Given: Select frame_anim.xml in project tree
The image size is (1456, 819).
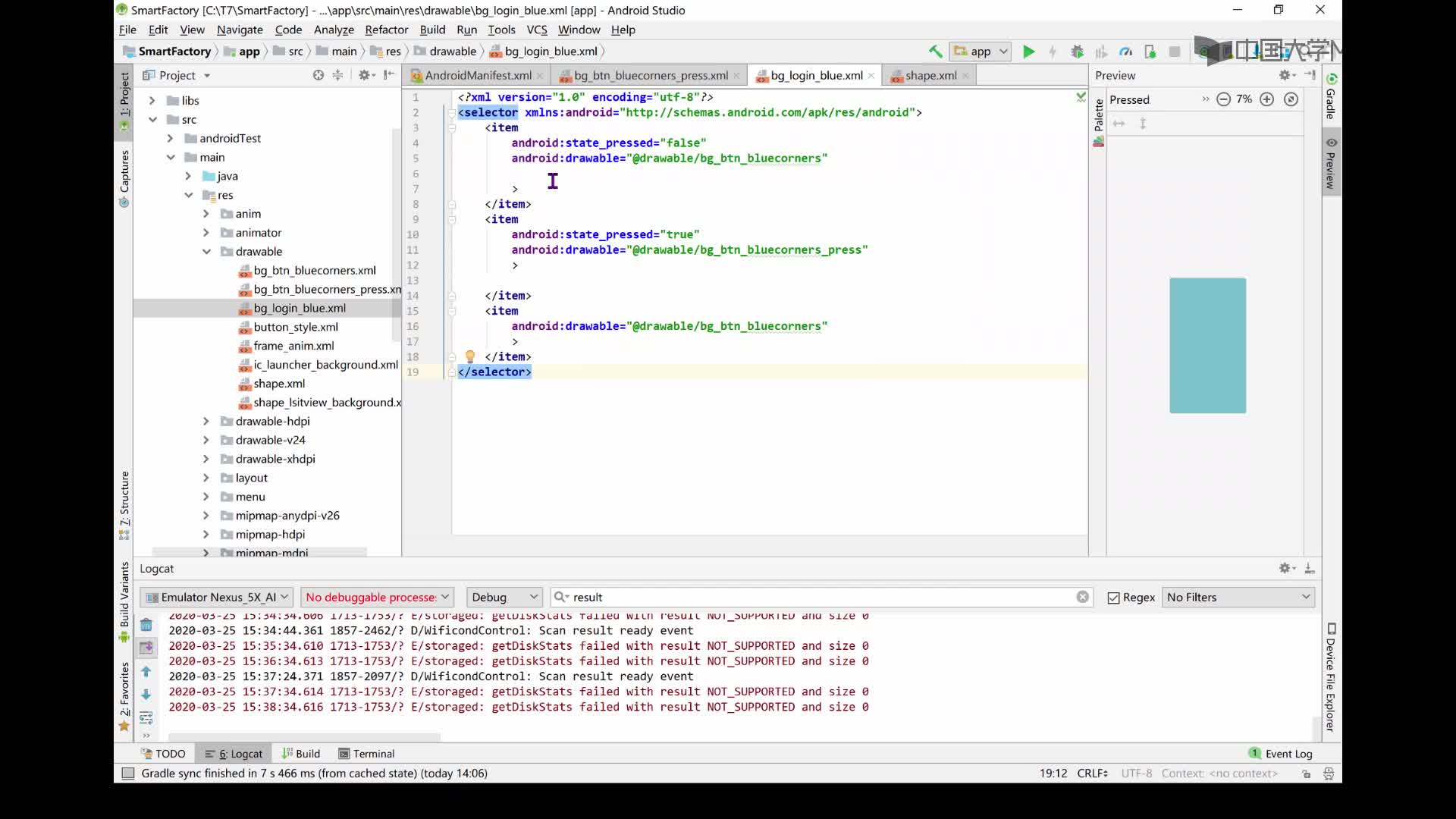Looking at the screenshot, I should 293,346.
